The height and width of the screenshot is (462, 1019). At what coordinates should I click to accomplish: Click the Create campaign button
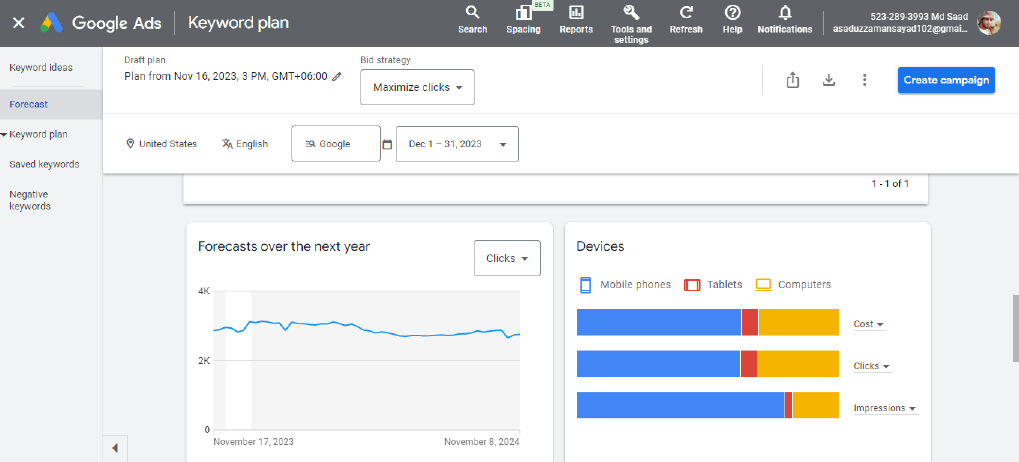[946, 81]
